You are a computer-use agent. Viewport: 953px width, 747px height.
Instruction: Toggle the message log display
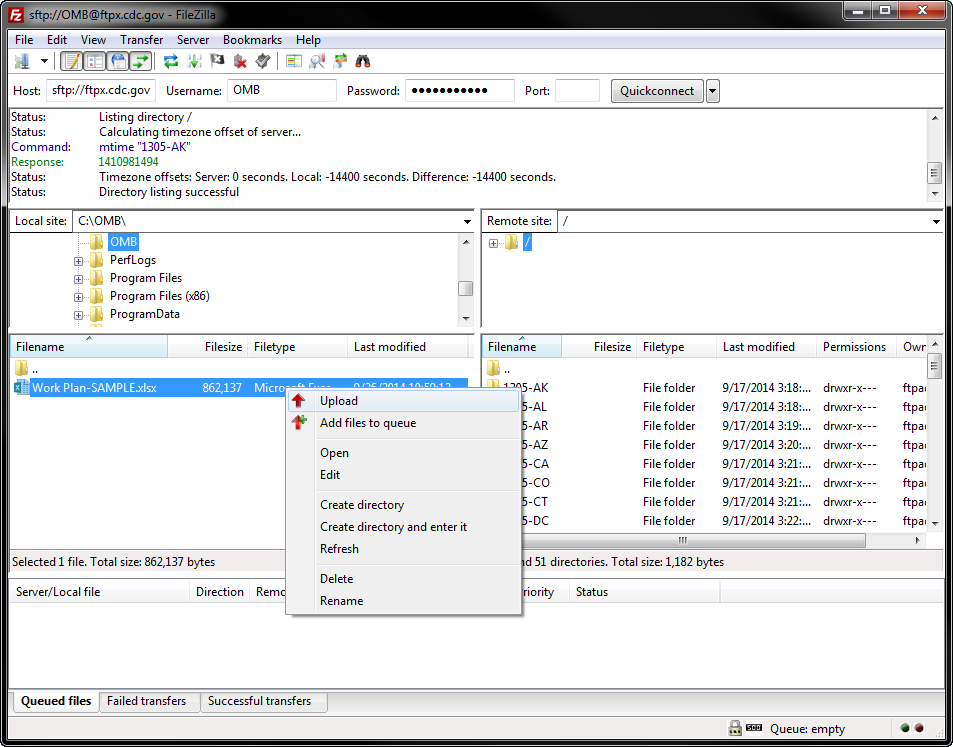tap(72, 62)
